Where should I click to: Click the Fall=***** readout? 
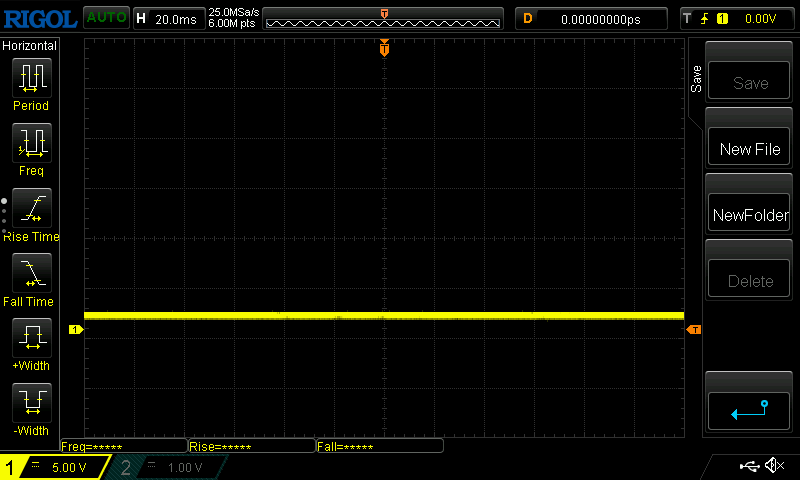coord(380,446)
